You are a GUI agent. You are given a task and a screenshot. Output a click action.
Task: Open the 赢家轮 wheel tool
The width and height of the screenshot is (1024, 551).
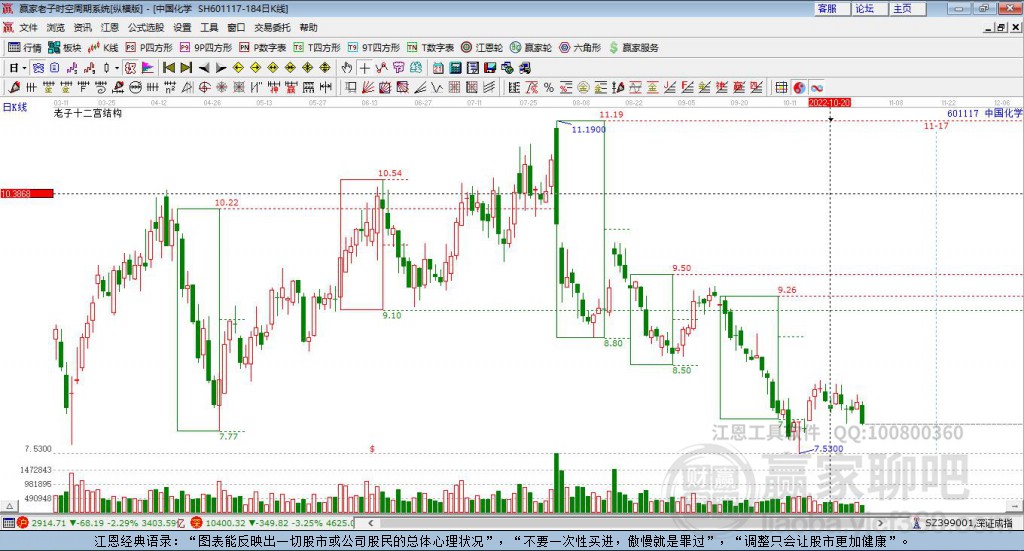coord(530,48)
